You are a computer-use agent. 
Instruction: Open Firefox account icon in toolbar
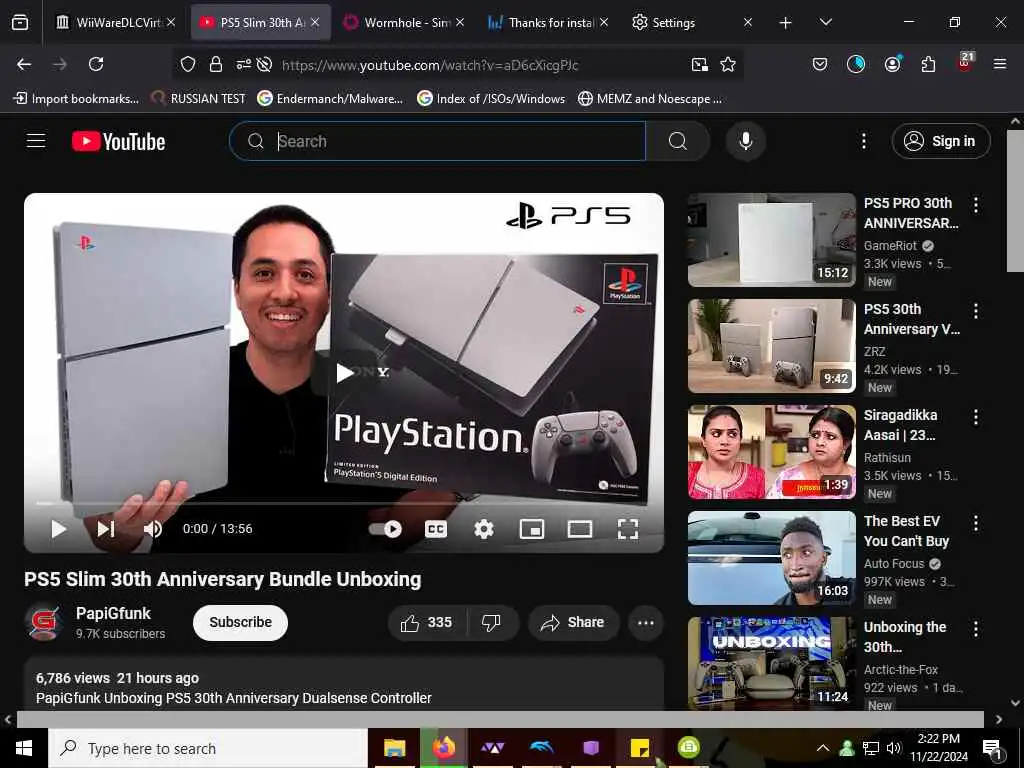pyautogui.click(x=892, y=64)
